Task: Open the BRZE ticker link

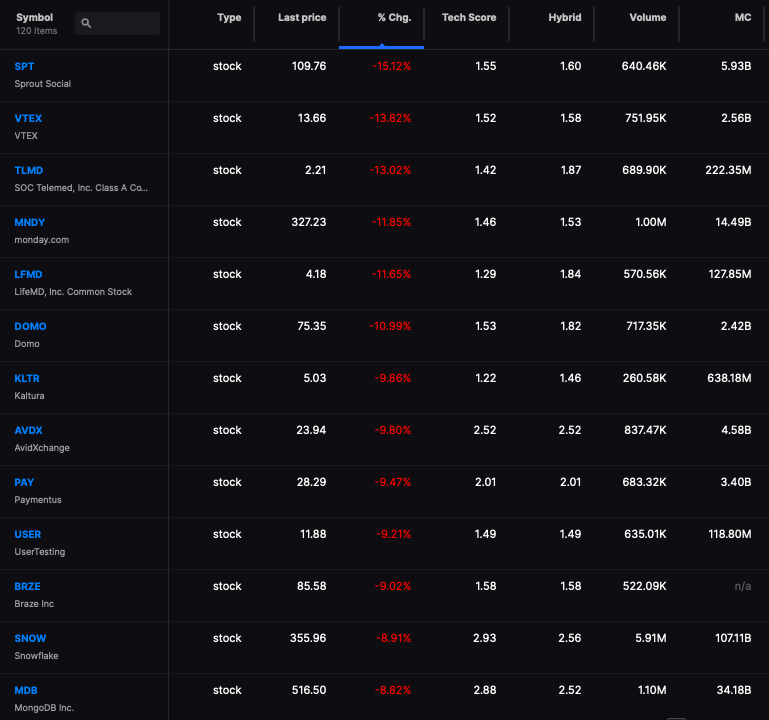Action: click(x=27, y=586)
